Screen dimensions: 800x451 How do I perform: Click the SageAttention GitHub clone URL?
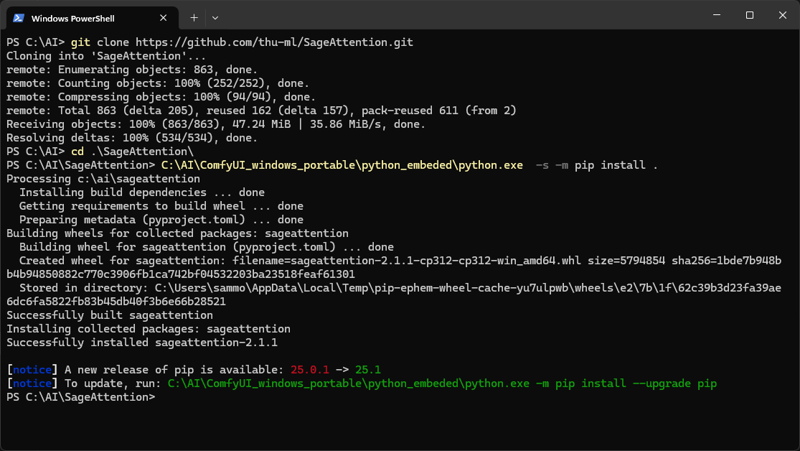coord(274,42)
